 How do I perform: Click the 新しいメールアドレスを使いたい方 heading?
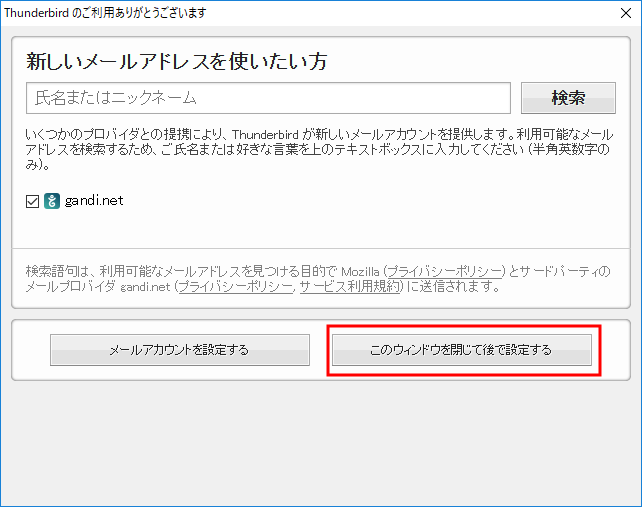click(x=176, y=61)
